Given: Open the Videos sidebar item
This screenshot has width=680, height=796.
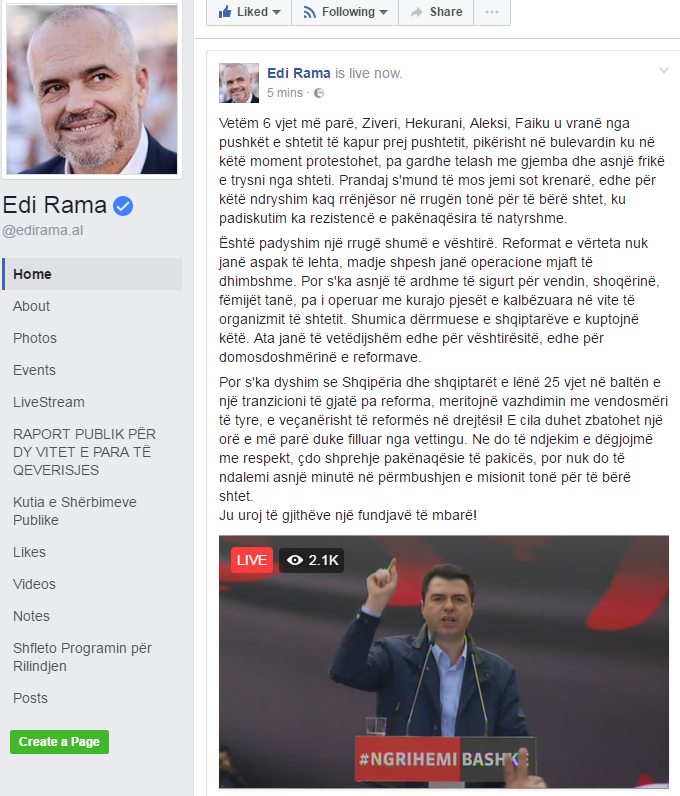Looking at the screenshot, I should 34,584.
